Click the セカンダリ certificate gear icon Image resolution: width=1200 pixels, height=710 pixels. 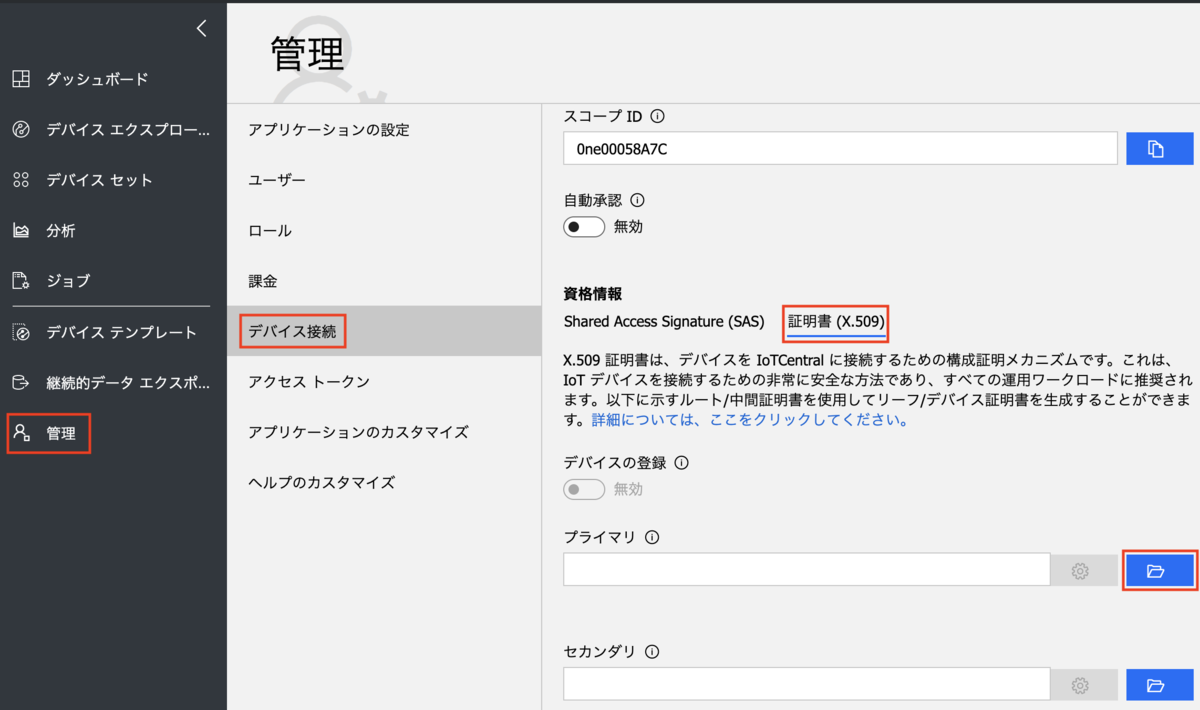(x=1080, y=685)
